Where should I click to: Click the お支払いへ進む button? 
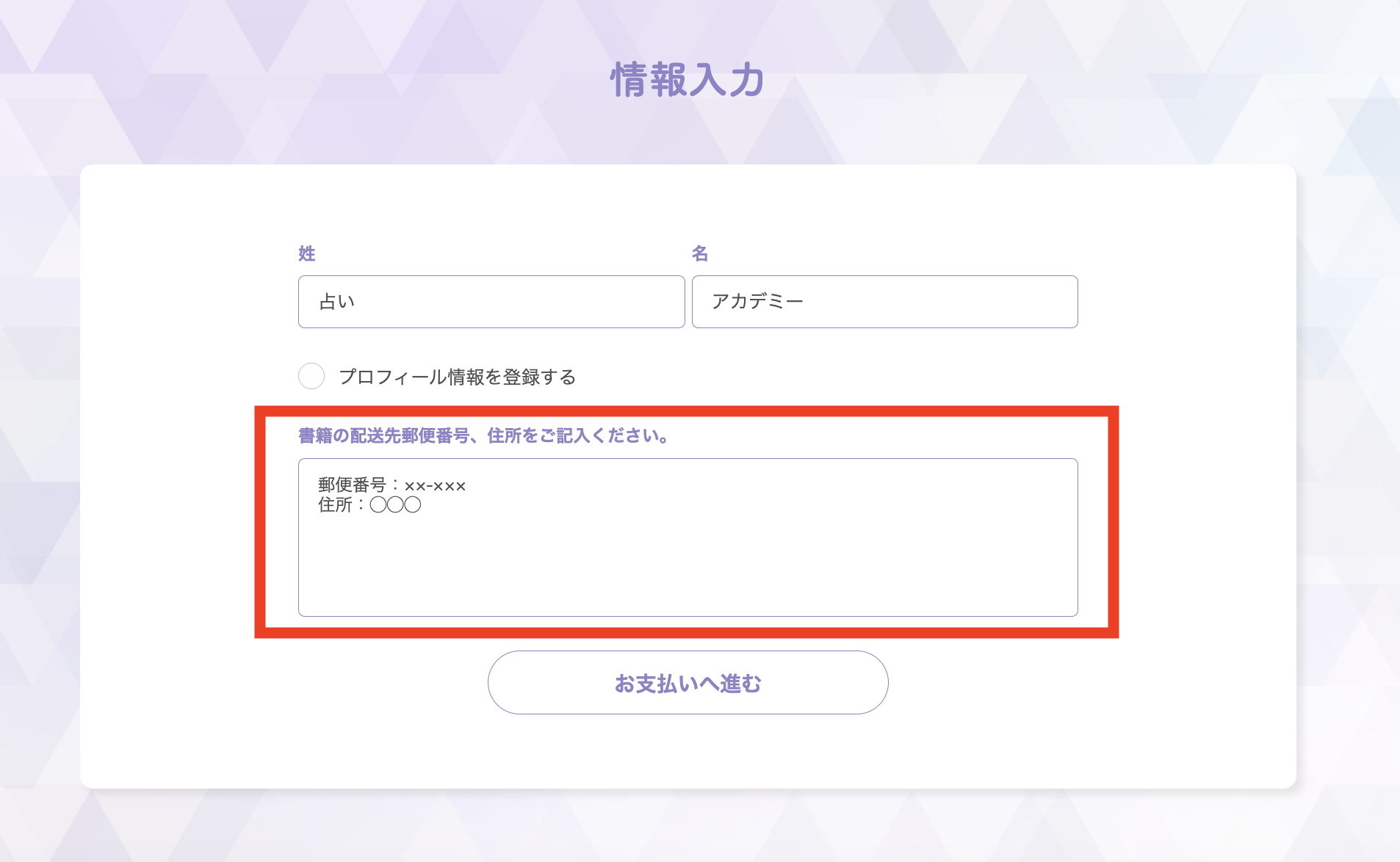pos(688,683)
